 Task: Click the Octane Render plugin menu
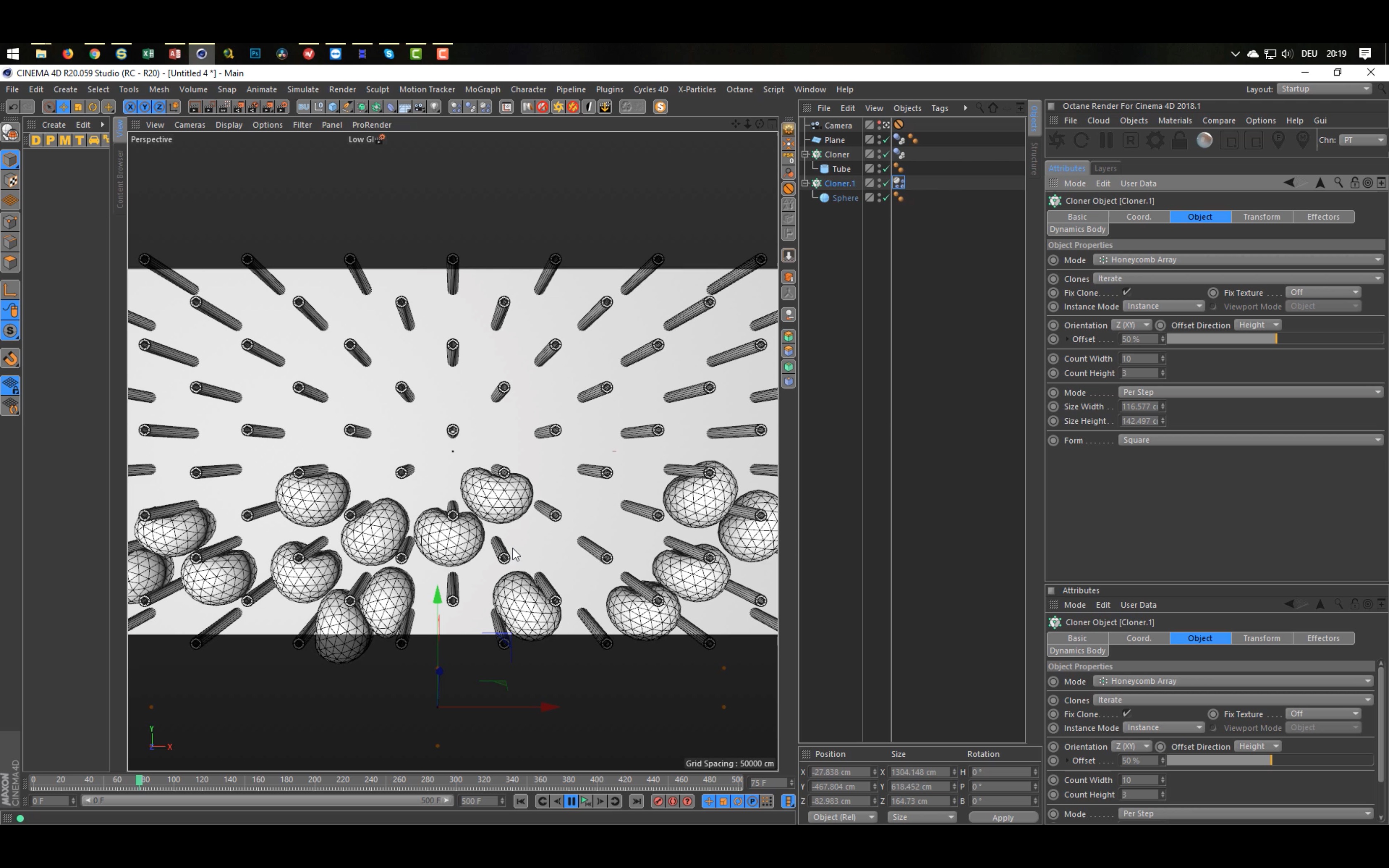[740, 89]
